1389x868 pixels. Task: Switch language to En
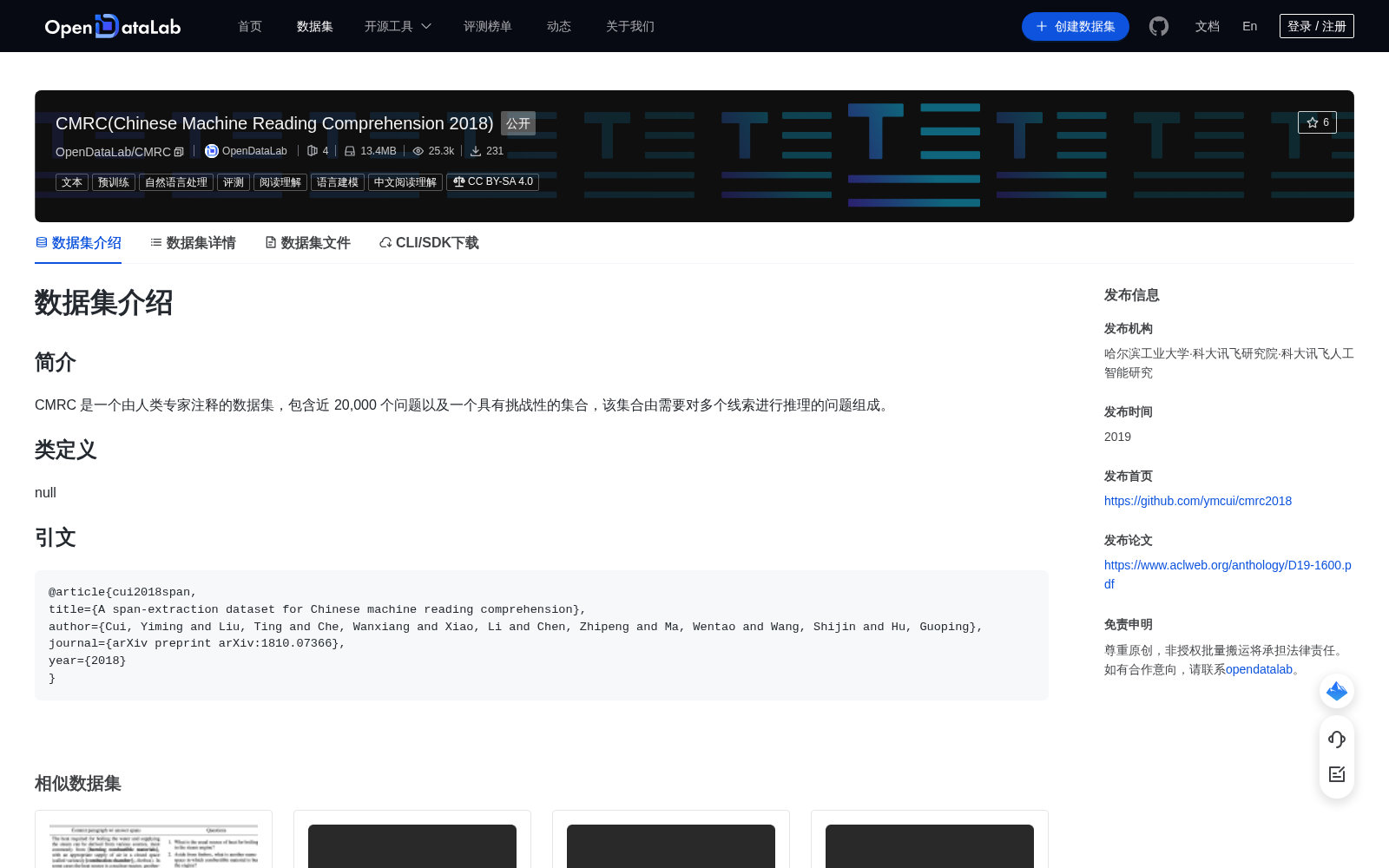1250,26
